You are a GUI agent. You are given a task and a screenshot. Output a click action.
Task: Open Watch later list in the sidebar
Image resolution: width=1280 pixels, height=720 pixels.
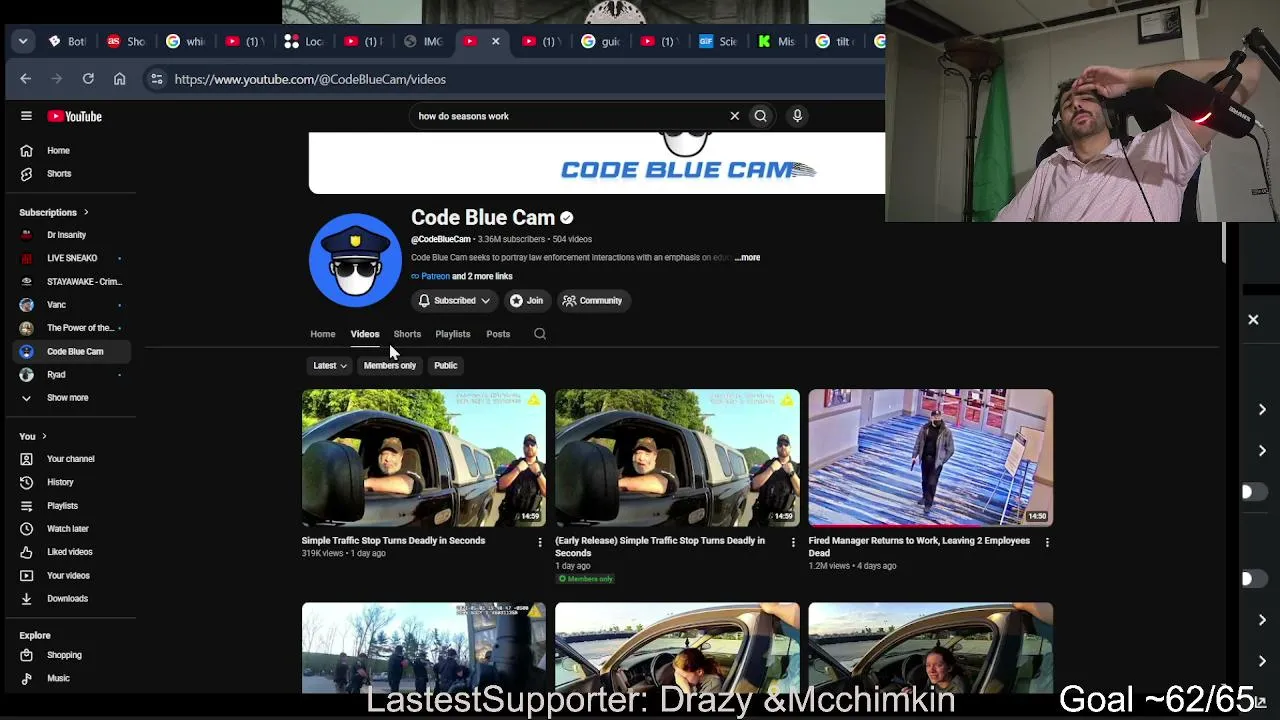coord(68,529)
